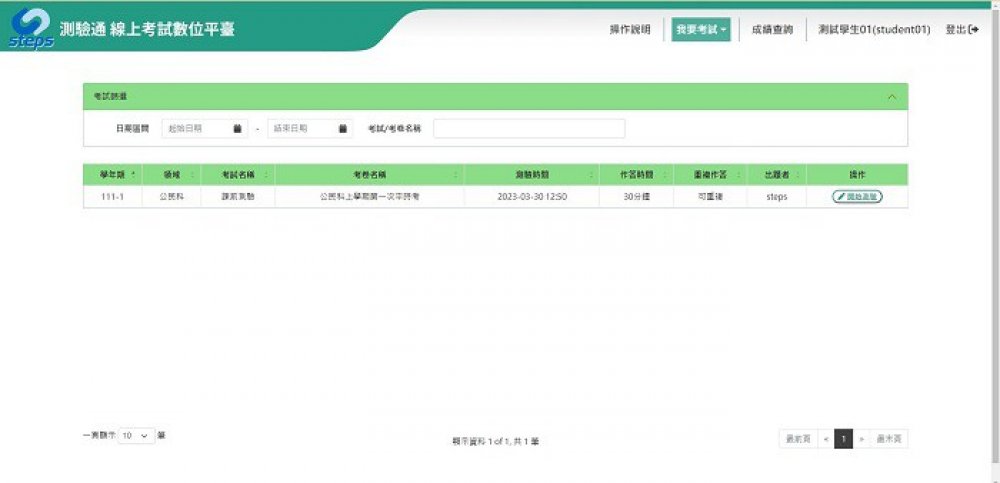Sort by the 測驗時間 column header

[x=531, y=174]
